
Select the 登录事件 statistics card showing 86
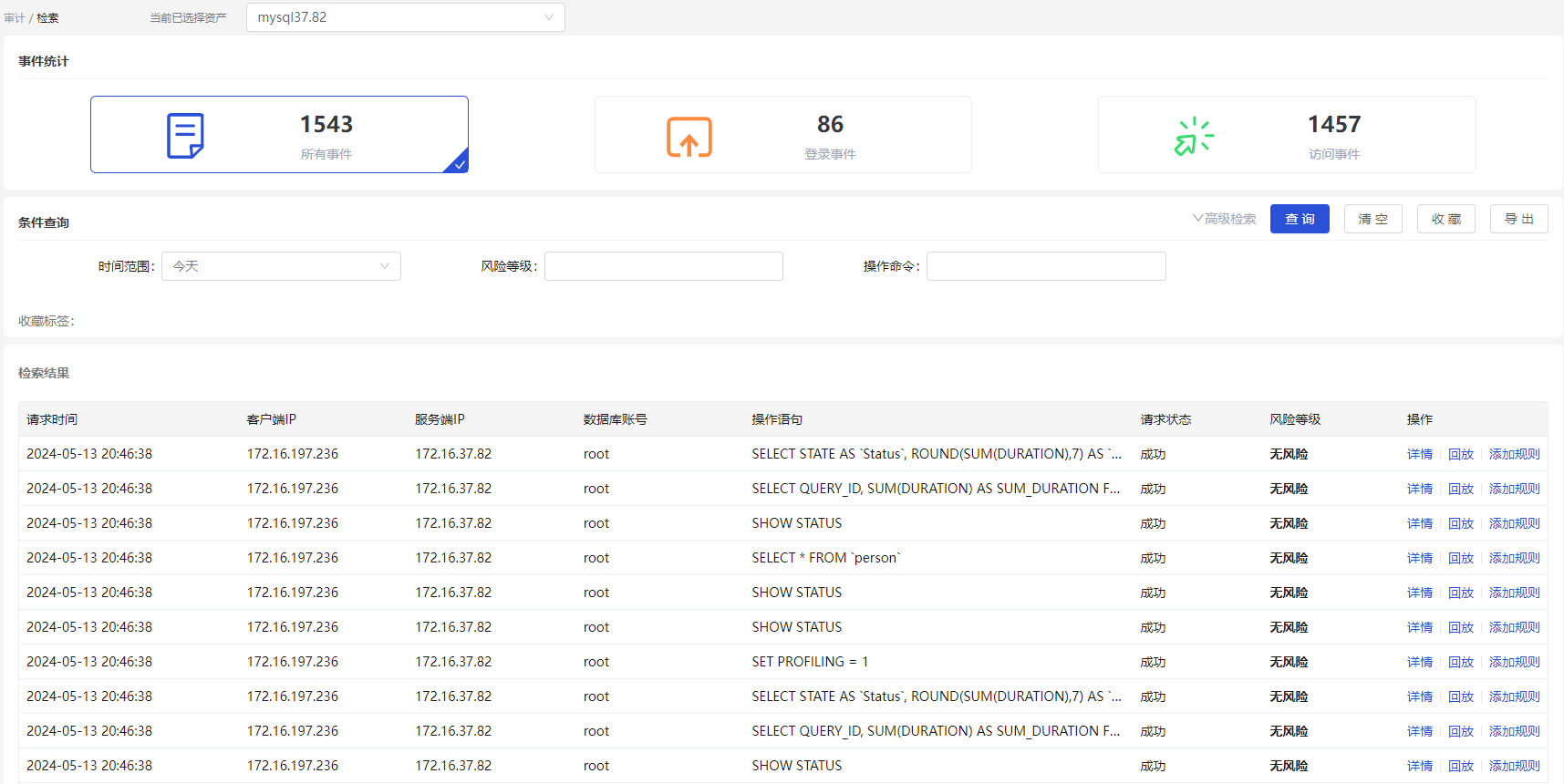coord(782,135)
